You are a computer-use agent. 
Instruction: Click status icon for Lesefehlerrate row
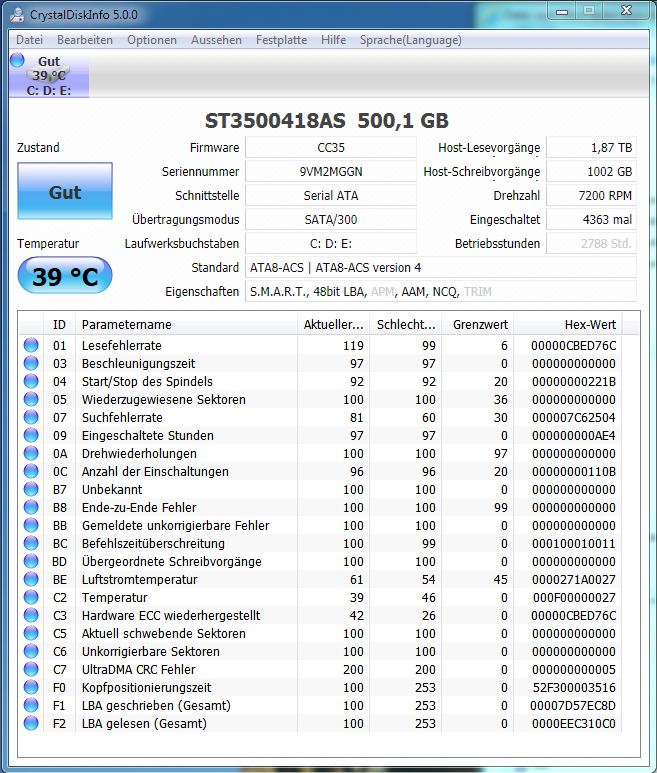tap(31, 345)
